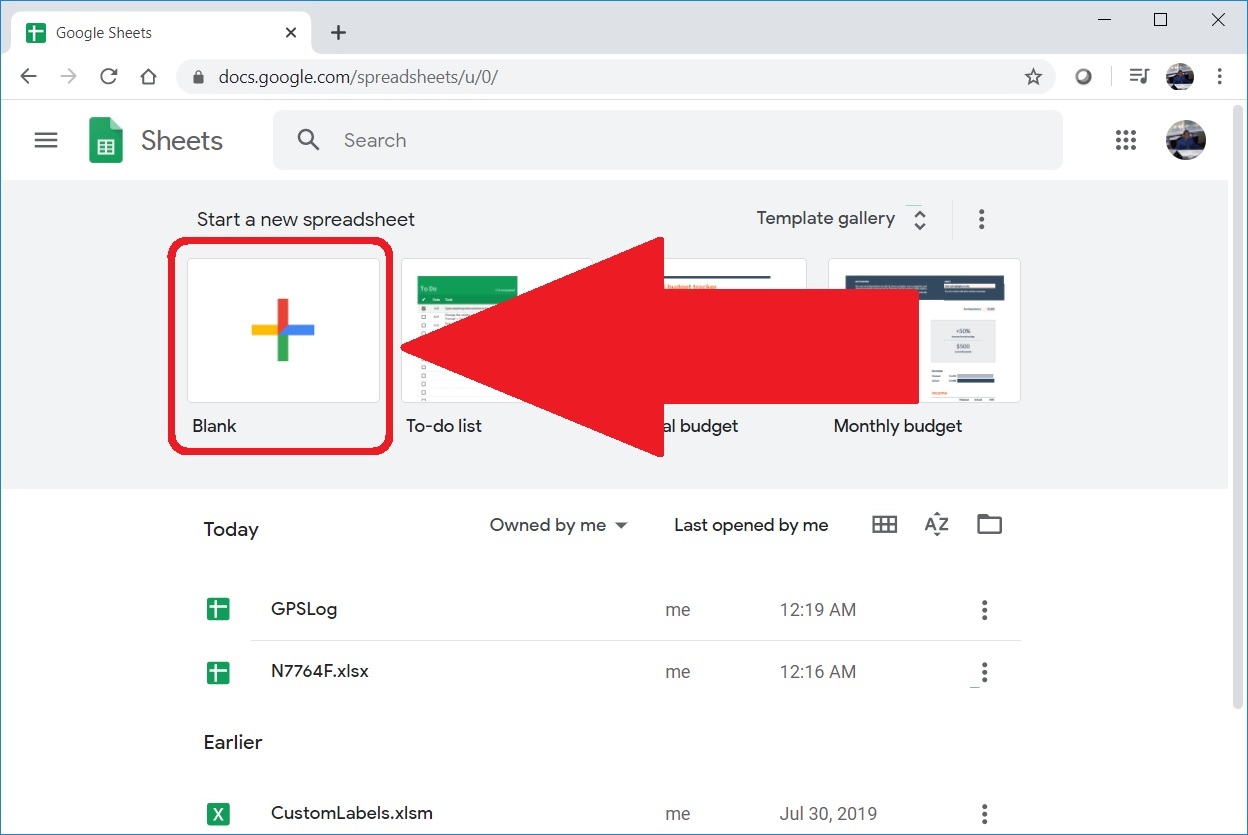The image size is (1248, 835).
Task: Click the 12:19 AM timestamp
Action: pyautogui.click(x=818, y=610)
